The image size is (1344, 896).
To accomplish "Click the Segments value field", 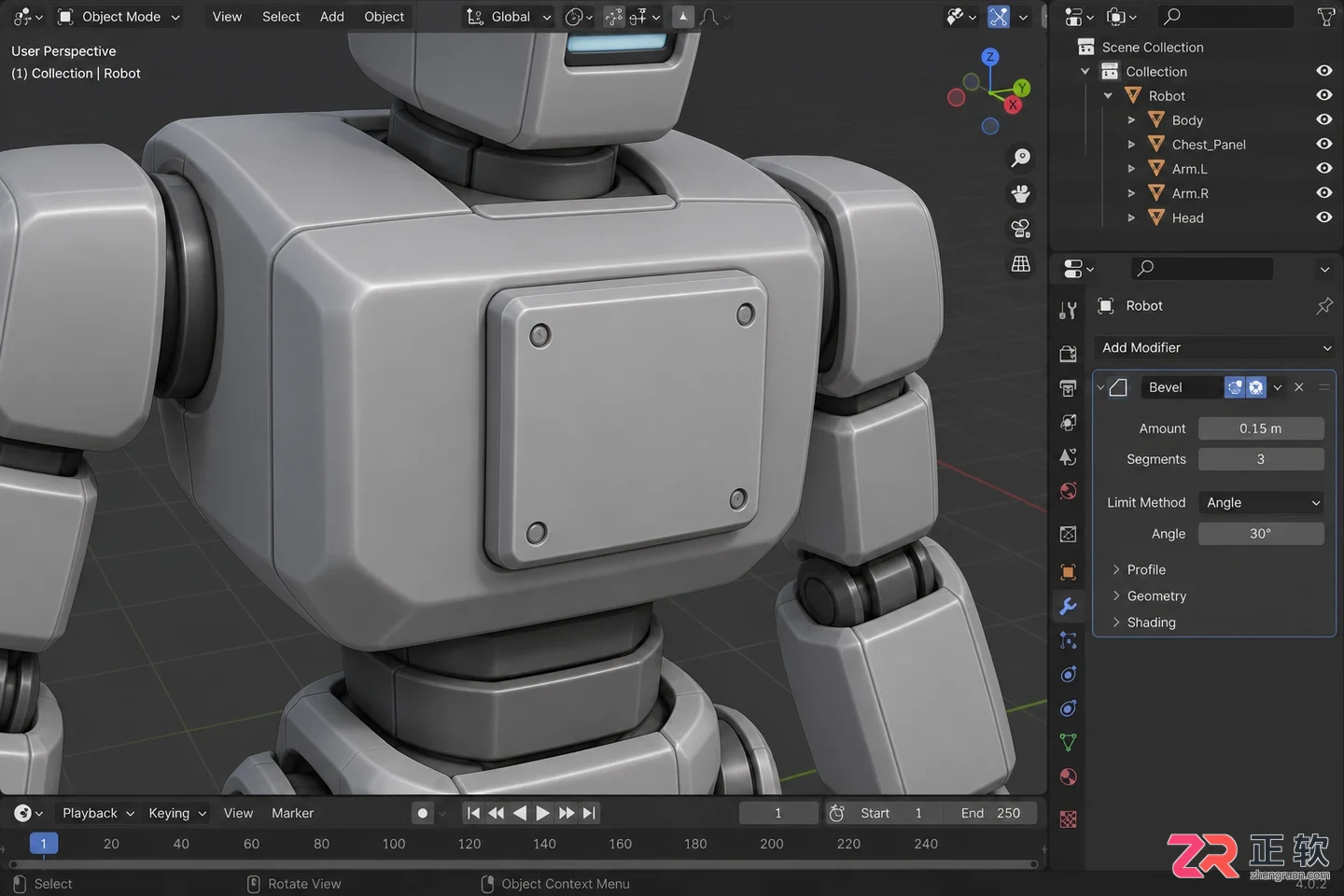I will pyautogui.click(x=1261, y=459).
